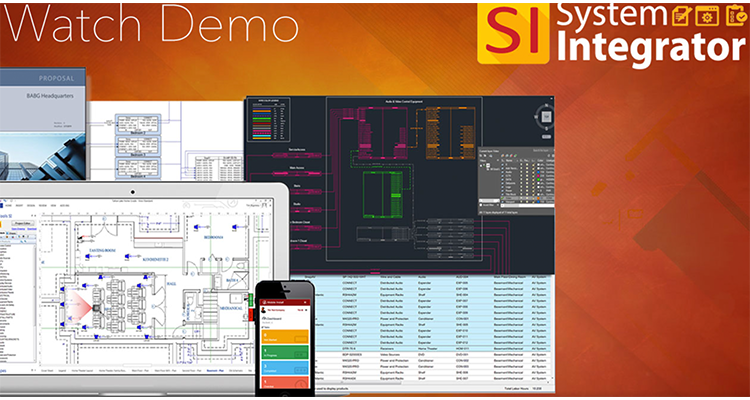Click the yellow window-with-gear icon
Viewport: 750px width, 400px height.
pyautogui.click(x=707, y=16)
